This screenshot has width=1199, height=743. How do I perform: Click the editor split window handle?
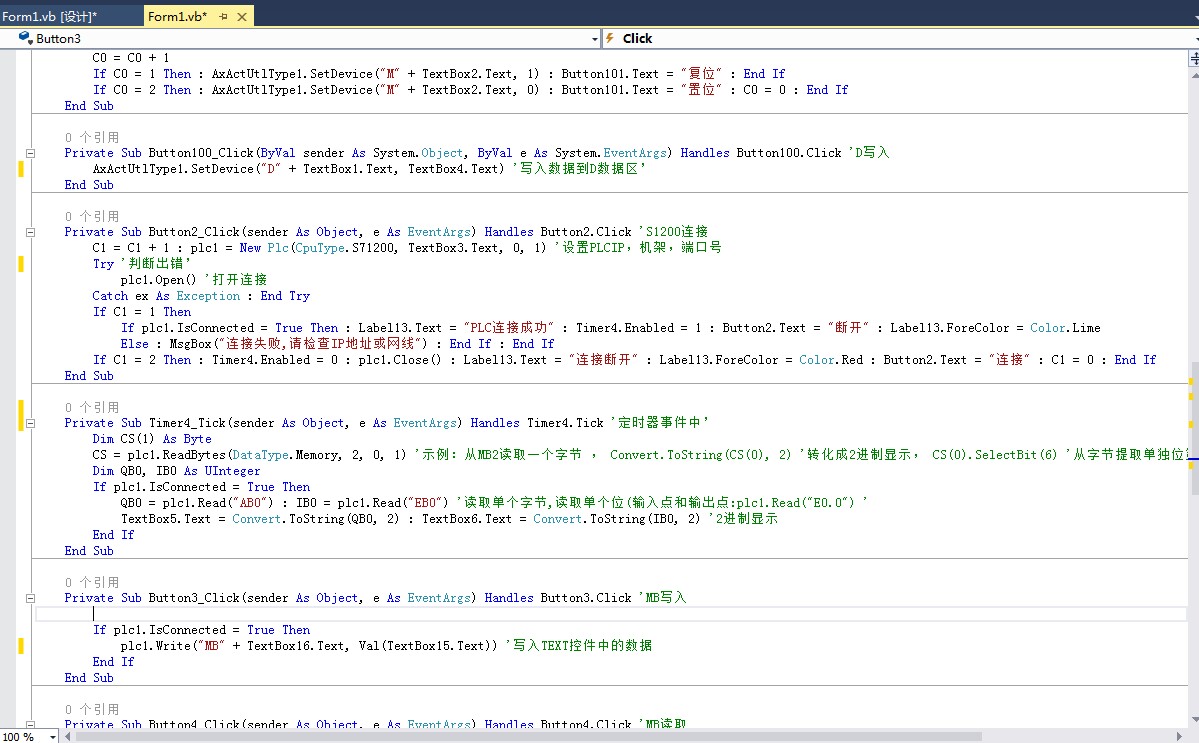tap(1194, 58)
